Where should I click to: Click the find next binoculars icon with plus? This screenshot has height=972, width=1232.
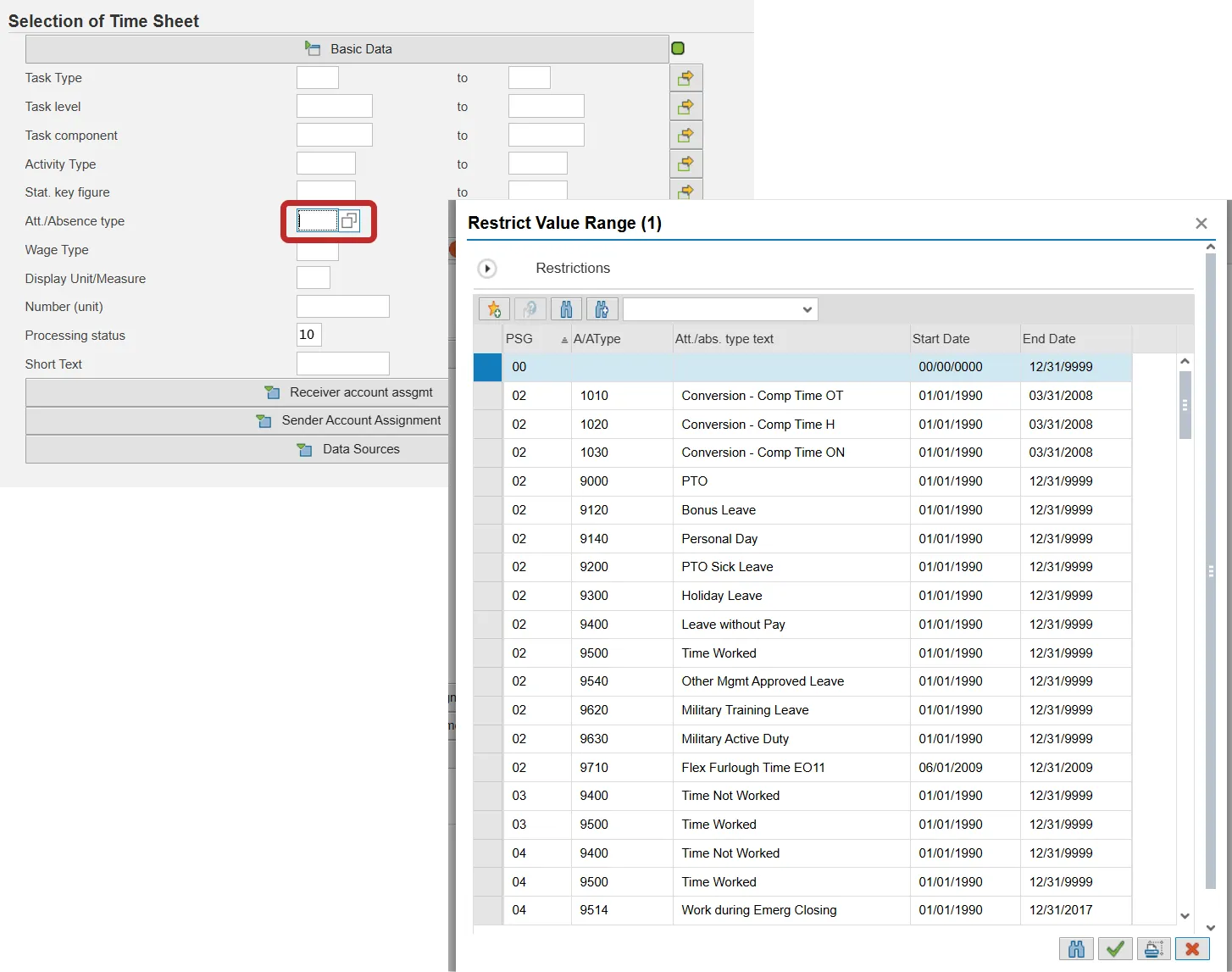pyautogui.click(x=602, y=309)
